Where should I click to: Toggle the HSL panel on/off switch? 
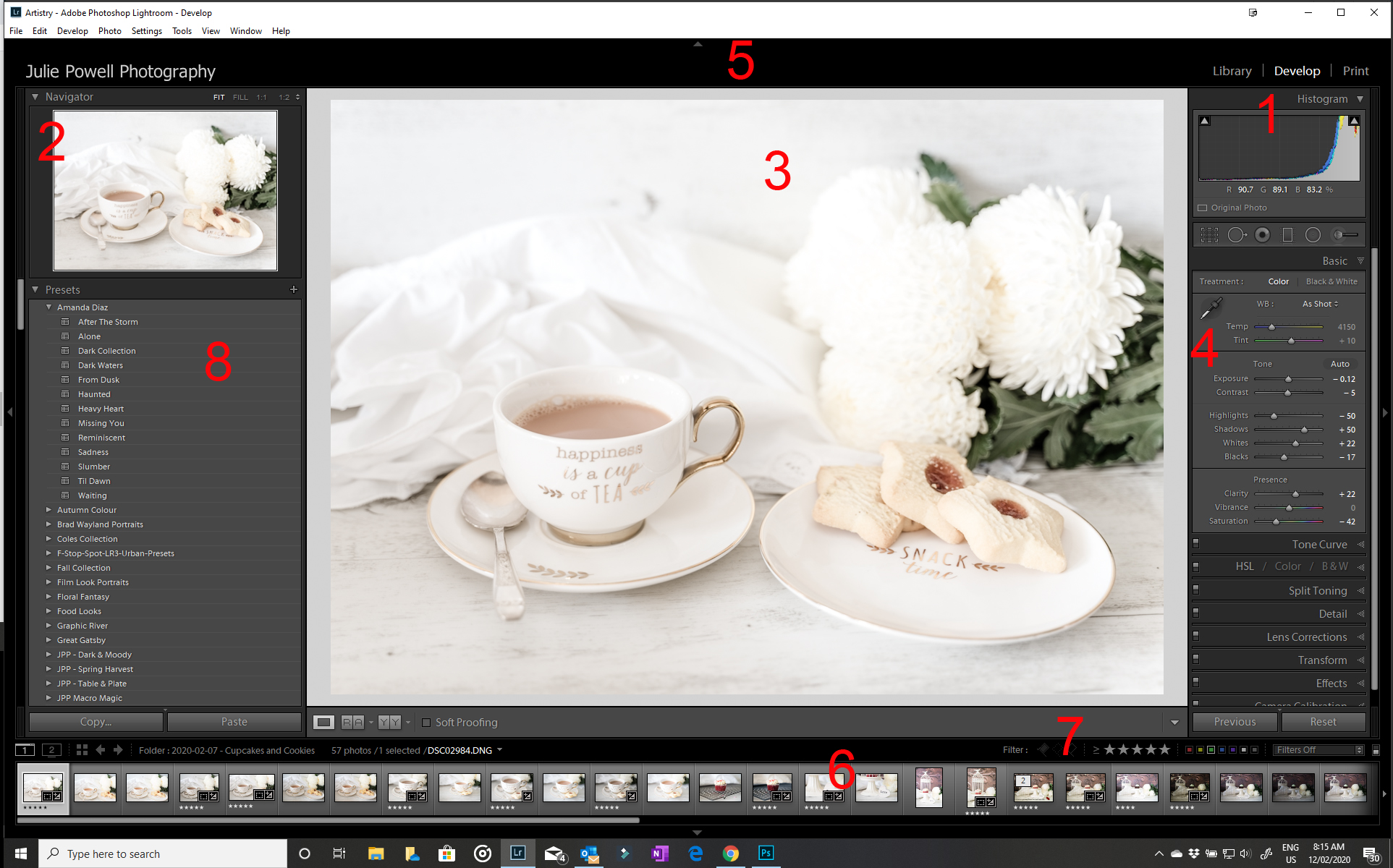click(x=1196, y=566)
